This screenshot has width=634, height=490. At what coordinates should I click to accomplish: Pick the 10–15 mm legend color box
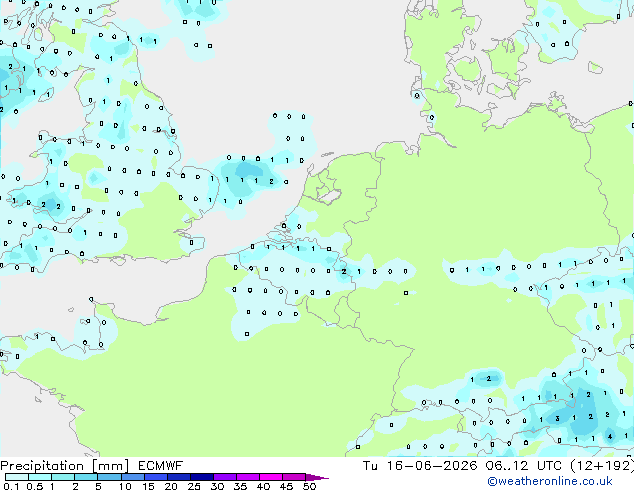click(132, 477)
